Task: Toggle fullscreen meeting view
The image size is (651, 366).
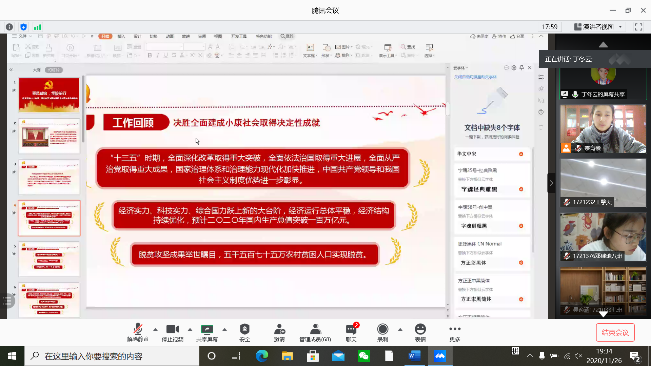Action: click(639, 27)
